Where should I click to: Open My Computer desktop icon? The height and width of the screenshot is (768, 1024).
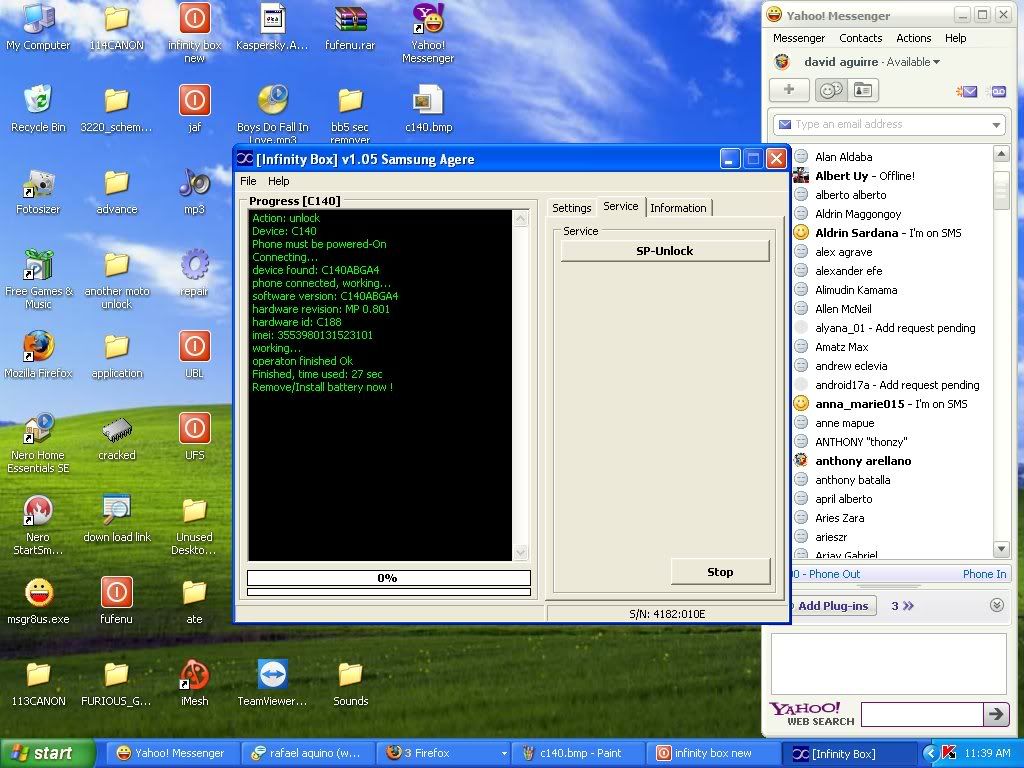click(38, 26)
